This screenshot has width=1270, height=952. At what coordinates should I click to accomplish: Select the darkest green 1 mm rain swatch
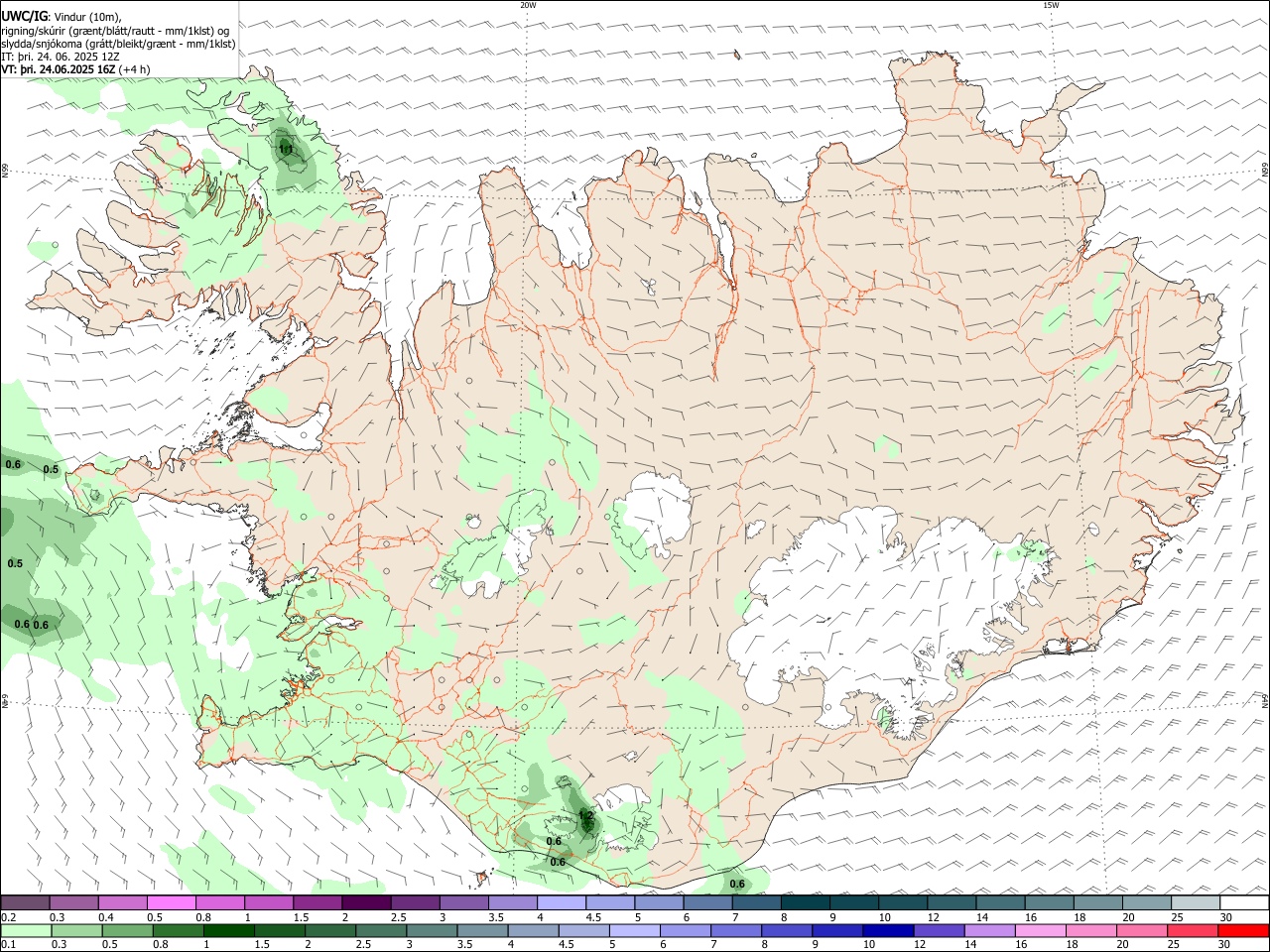[230, 931]
